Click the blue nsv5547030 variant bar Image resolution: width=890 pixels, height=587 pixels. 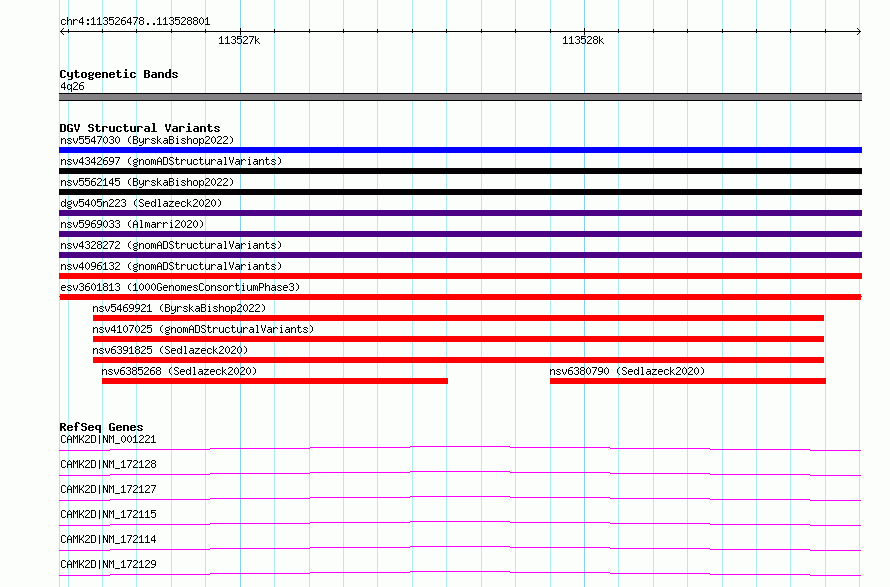(460, 150)
